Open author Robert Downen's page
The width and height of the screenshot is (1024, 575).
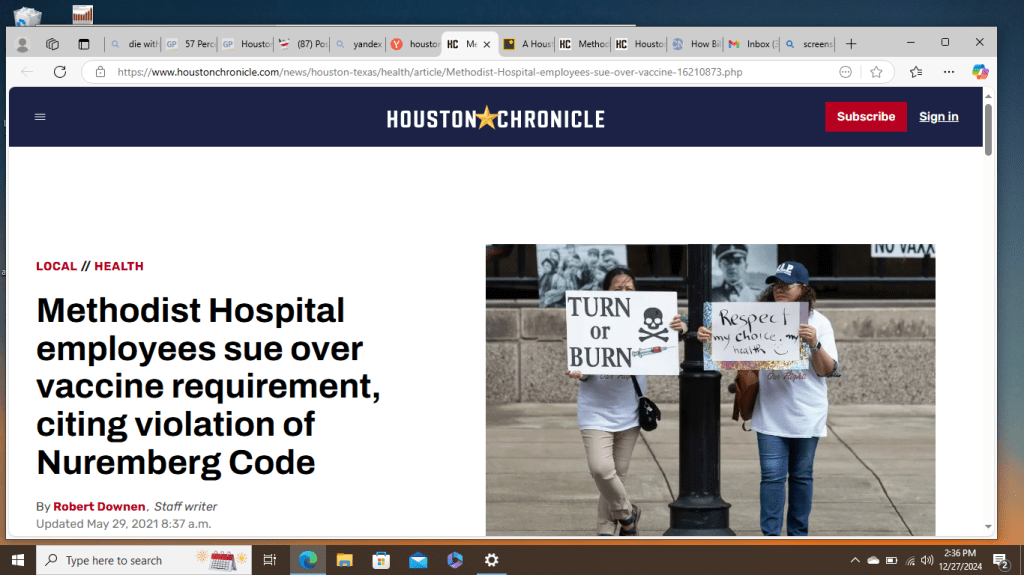(99, 506)
